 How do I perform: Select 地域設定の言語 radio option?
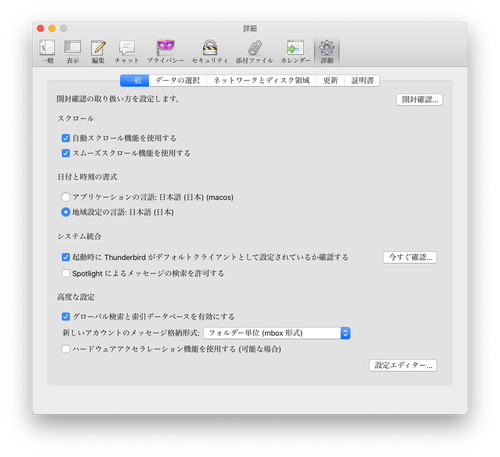(x=66, y=212)
